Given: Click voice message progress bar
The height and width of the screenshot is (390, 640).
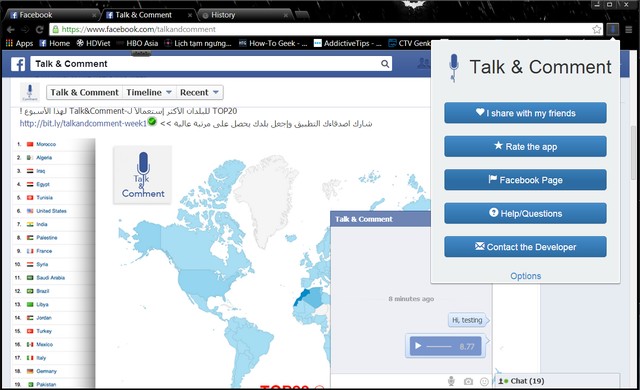Looking at the screenshot, I should click(439, 346).
